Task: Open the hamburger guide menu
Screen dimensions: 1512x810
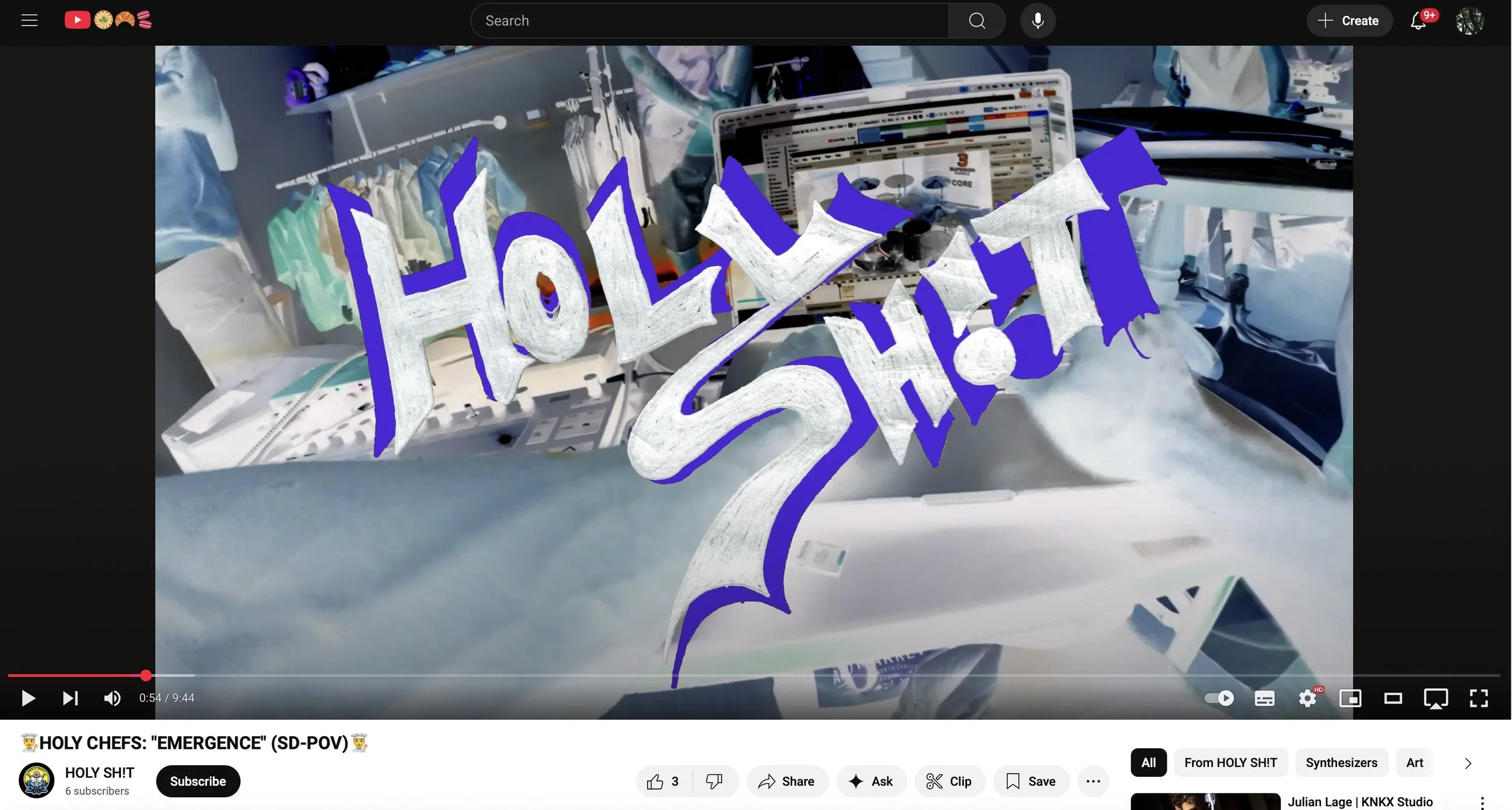Action: point(29,21)
